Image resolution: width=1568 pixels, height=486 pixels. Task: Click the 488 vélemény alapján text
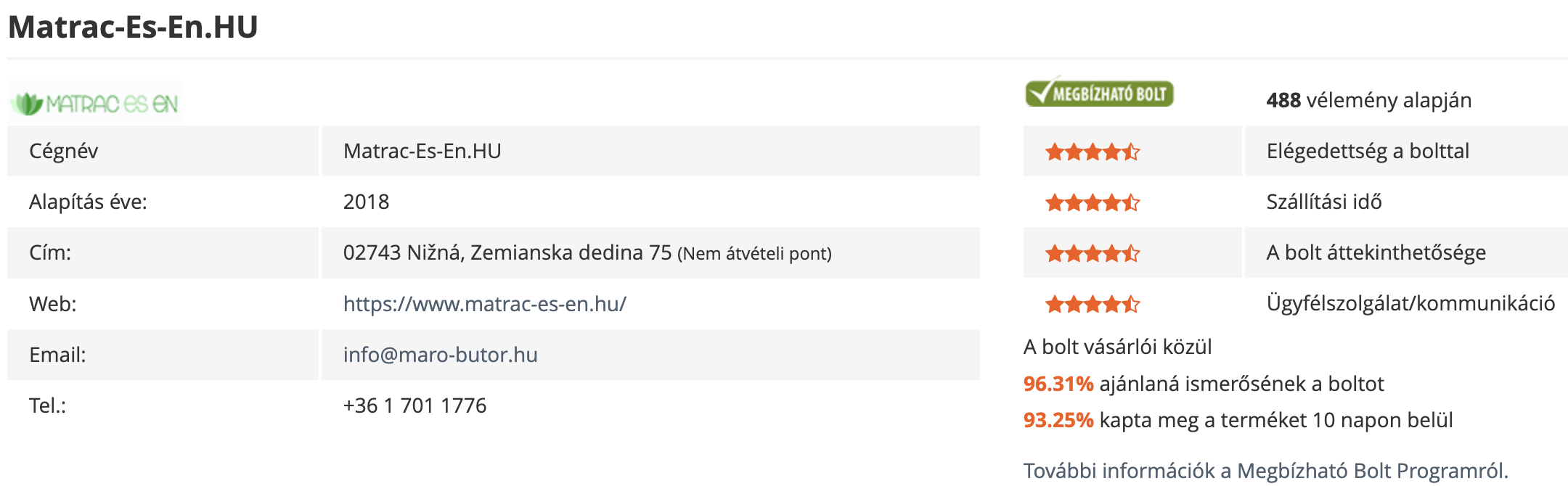coord(1368,100)
